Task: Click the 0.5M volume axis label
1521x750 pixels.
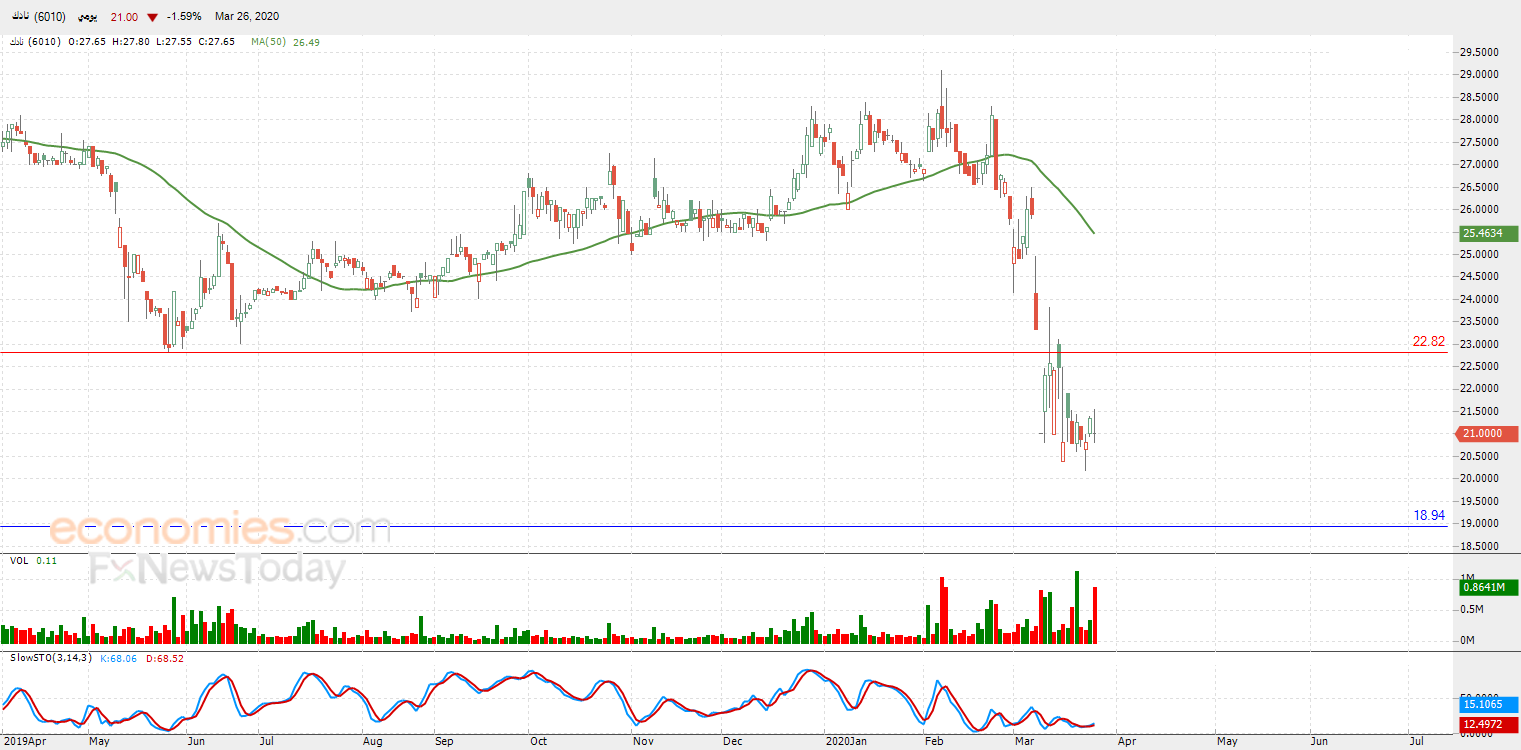Action: (1473, 610)
